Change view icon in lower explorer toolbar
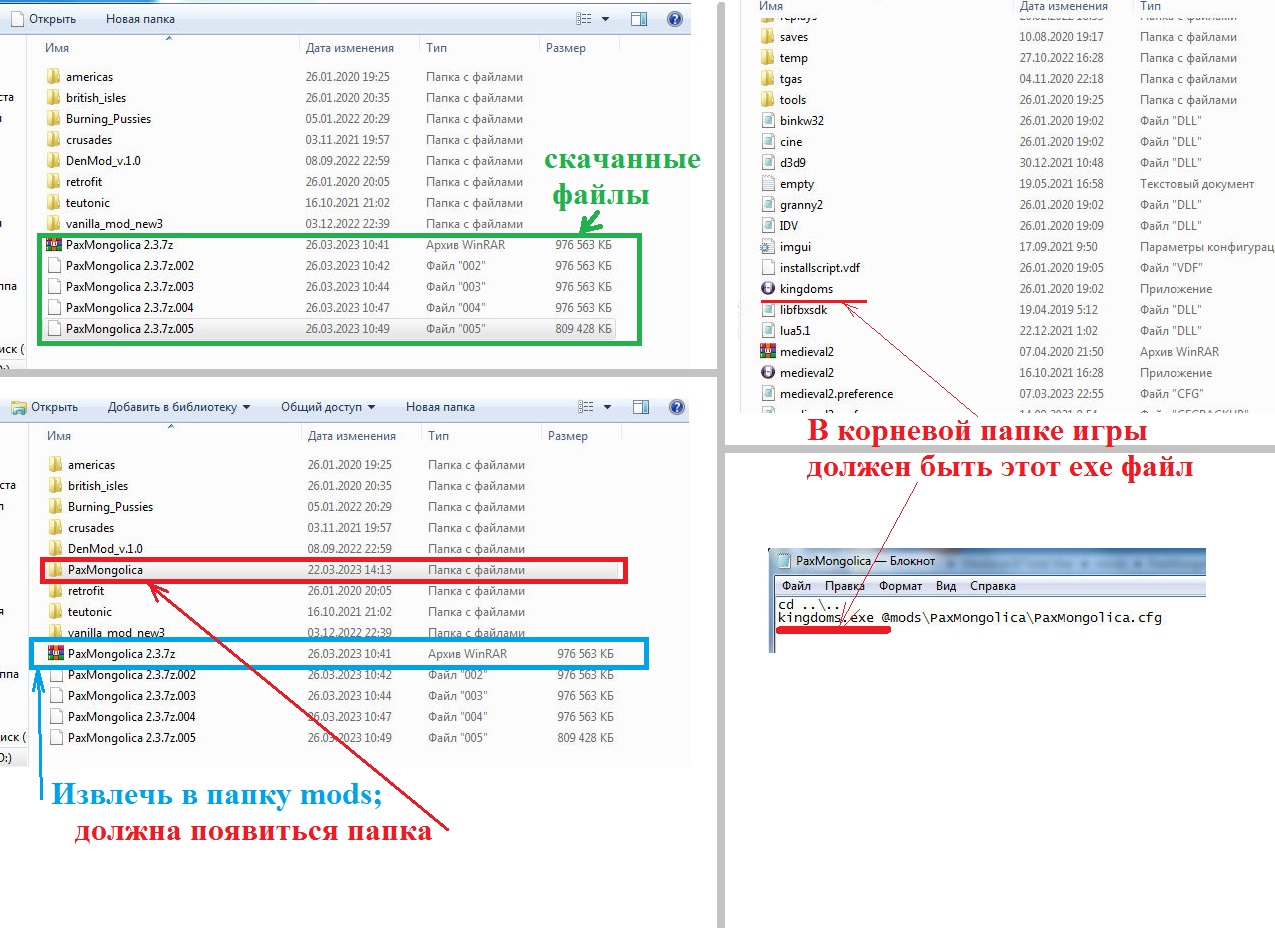Image resolution: width=1275 pixels, height=928 pixels. (587, 407)
